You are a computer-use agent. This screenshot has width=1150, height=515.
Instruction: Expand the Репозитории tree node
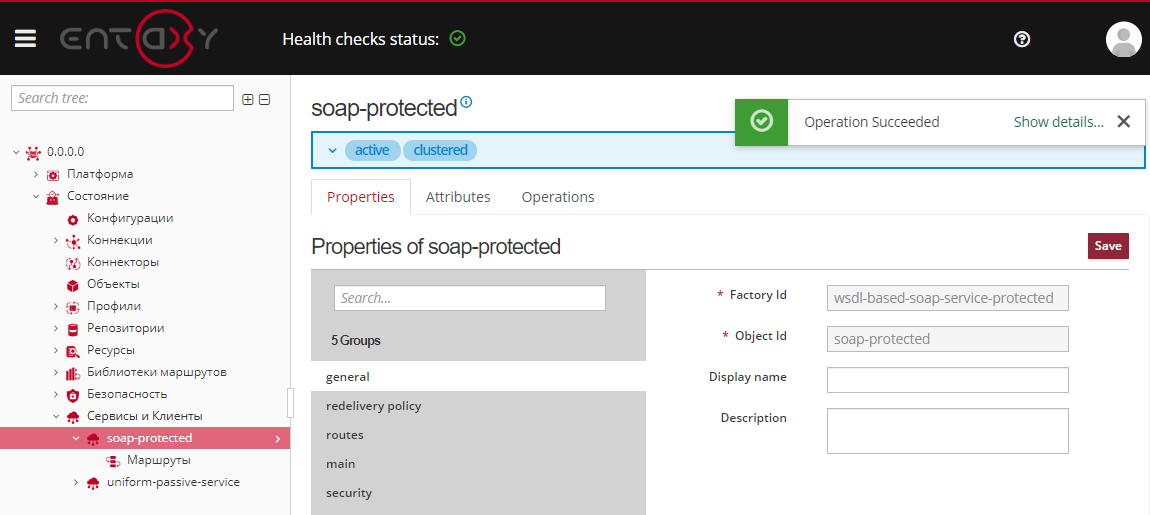(x=56, y=329)
